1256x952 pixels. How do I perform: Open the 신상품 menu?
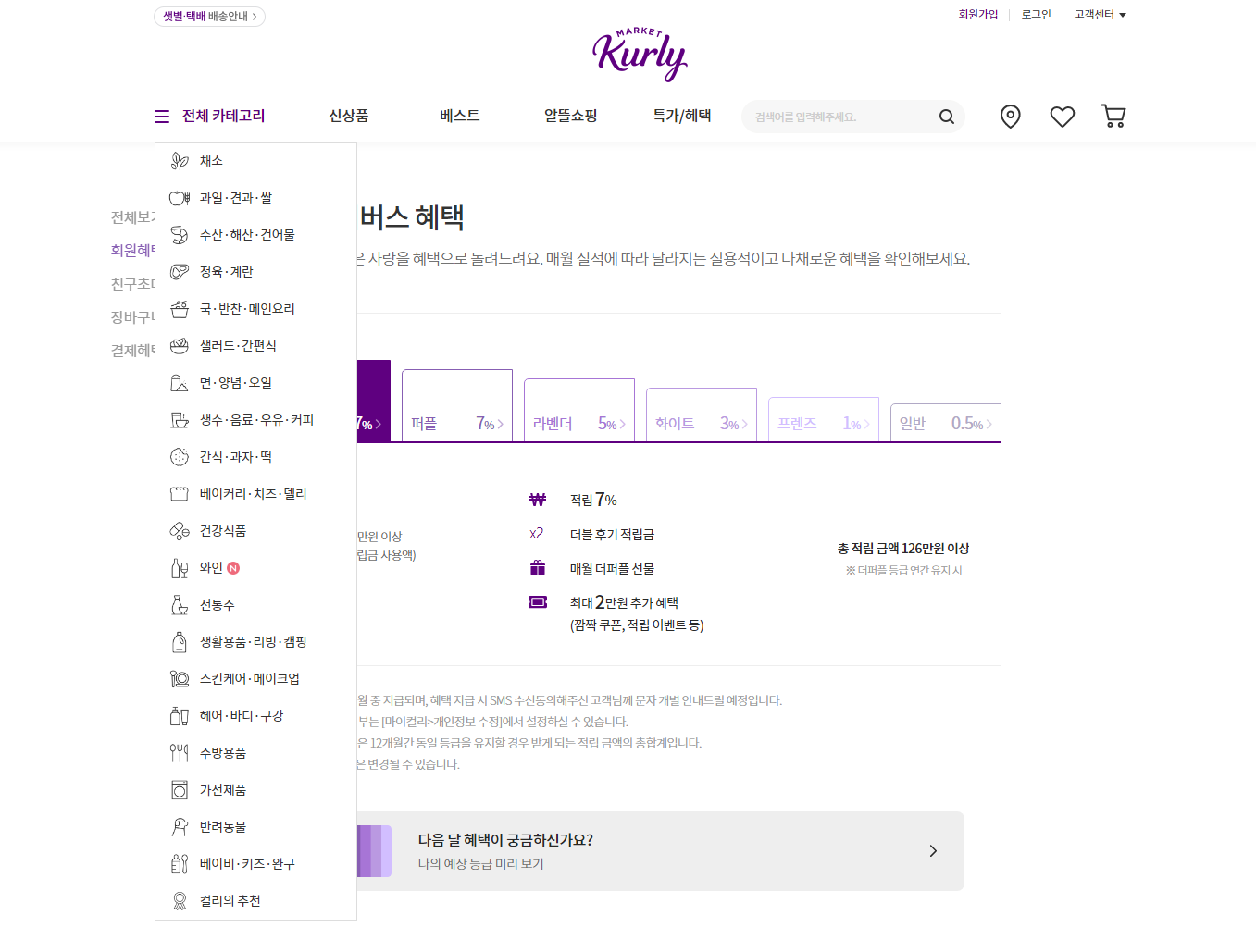click(349, 116)
